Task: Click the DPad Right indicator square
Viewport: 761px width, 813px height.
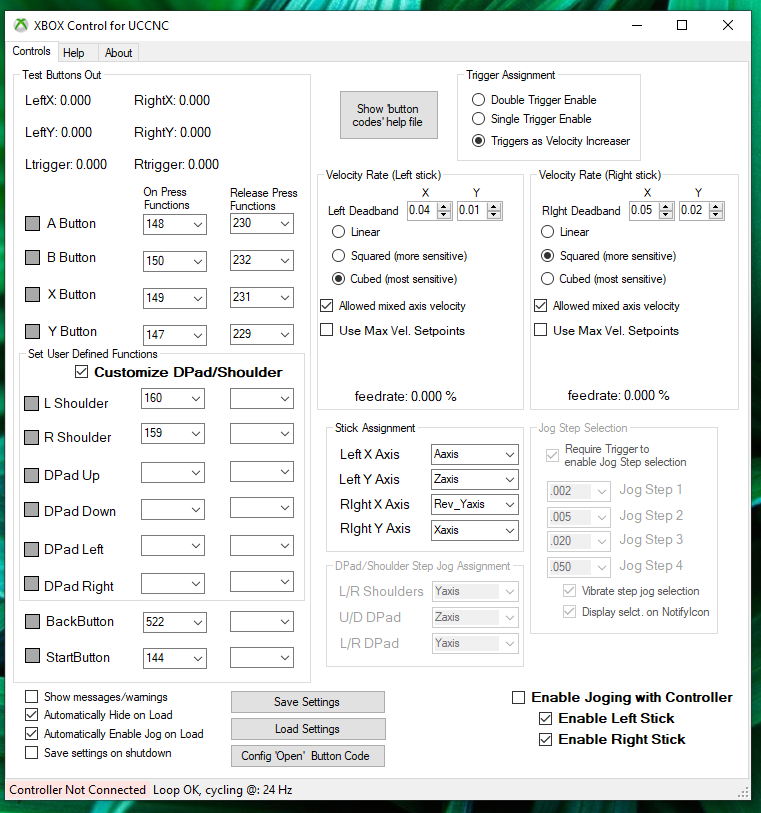Action: [32, 586]
